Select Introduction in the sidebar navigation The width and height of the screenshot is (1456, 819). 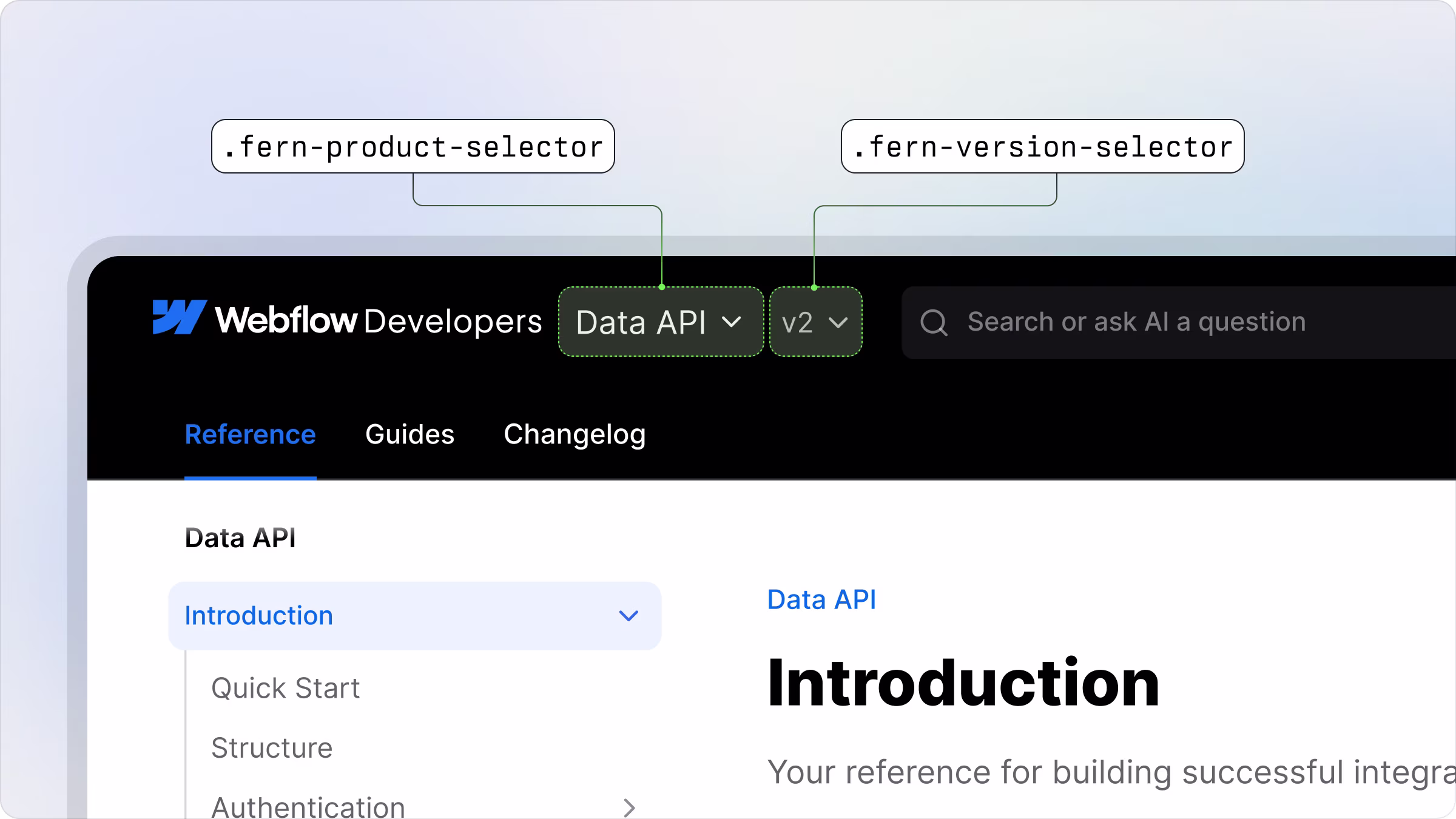click(259, 615)
